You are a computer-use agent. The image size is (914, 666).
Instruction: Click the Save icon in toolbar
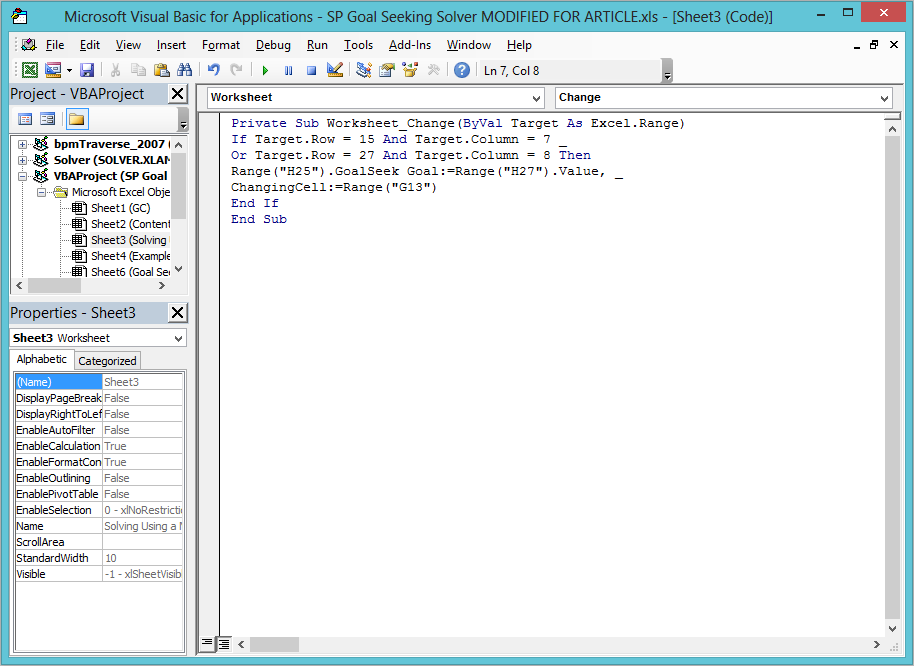point(87,71)
